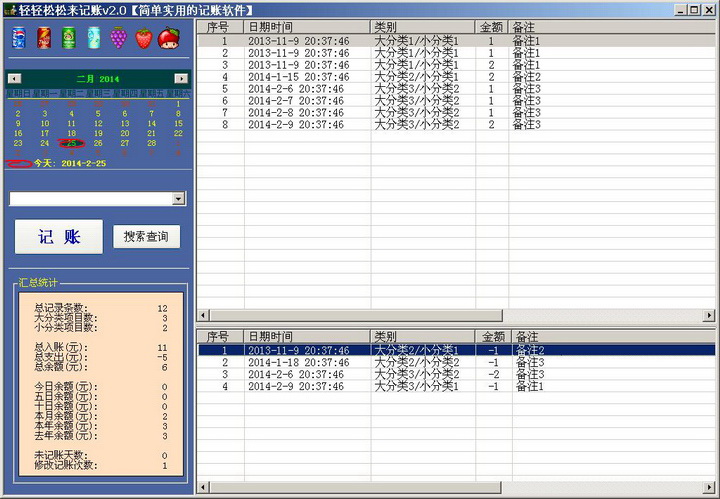Click the purple grapes icon
Viewport: 720px width, 499px height.
pos(118,38)
